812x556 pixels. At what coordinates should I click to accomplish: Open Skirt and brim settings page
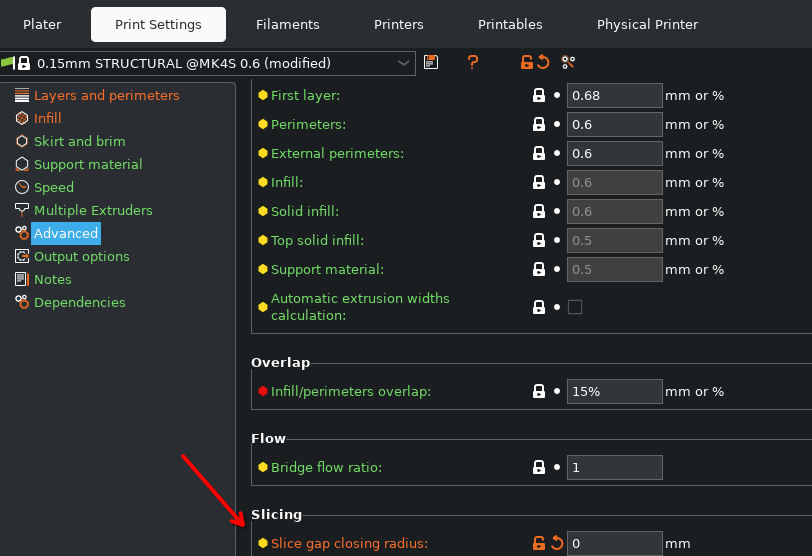point(80,141)
